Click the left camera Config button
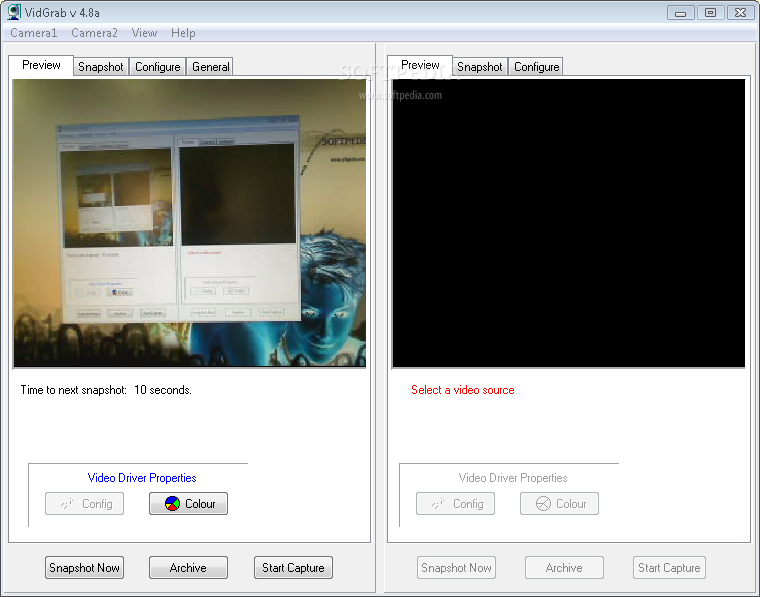Viewport: 760px width, 597px height. tap(85, 503)
